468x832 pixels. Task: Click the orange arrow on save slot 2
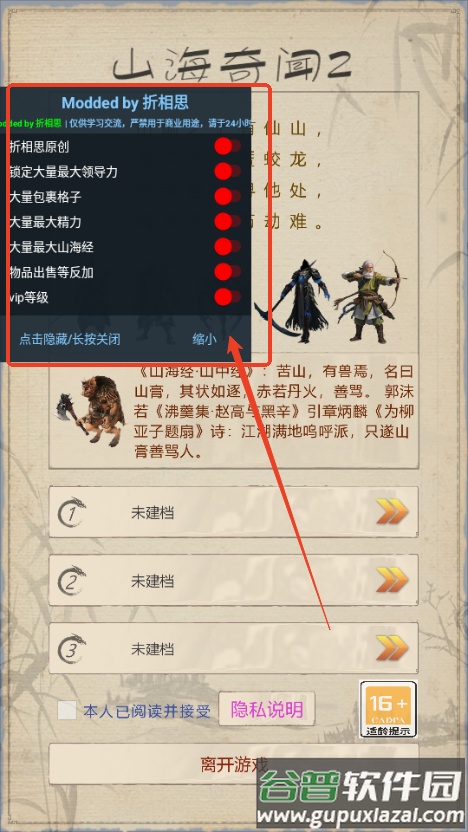[x=392, y=579]
